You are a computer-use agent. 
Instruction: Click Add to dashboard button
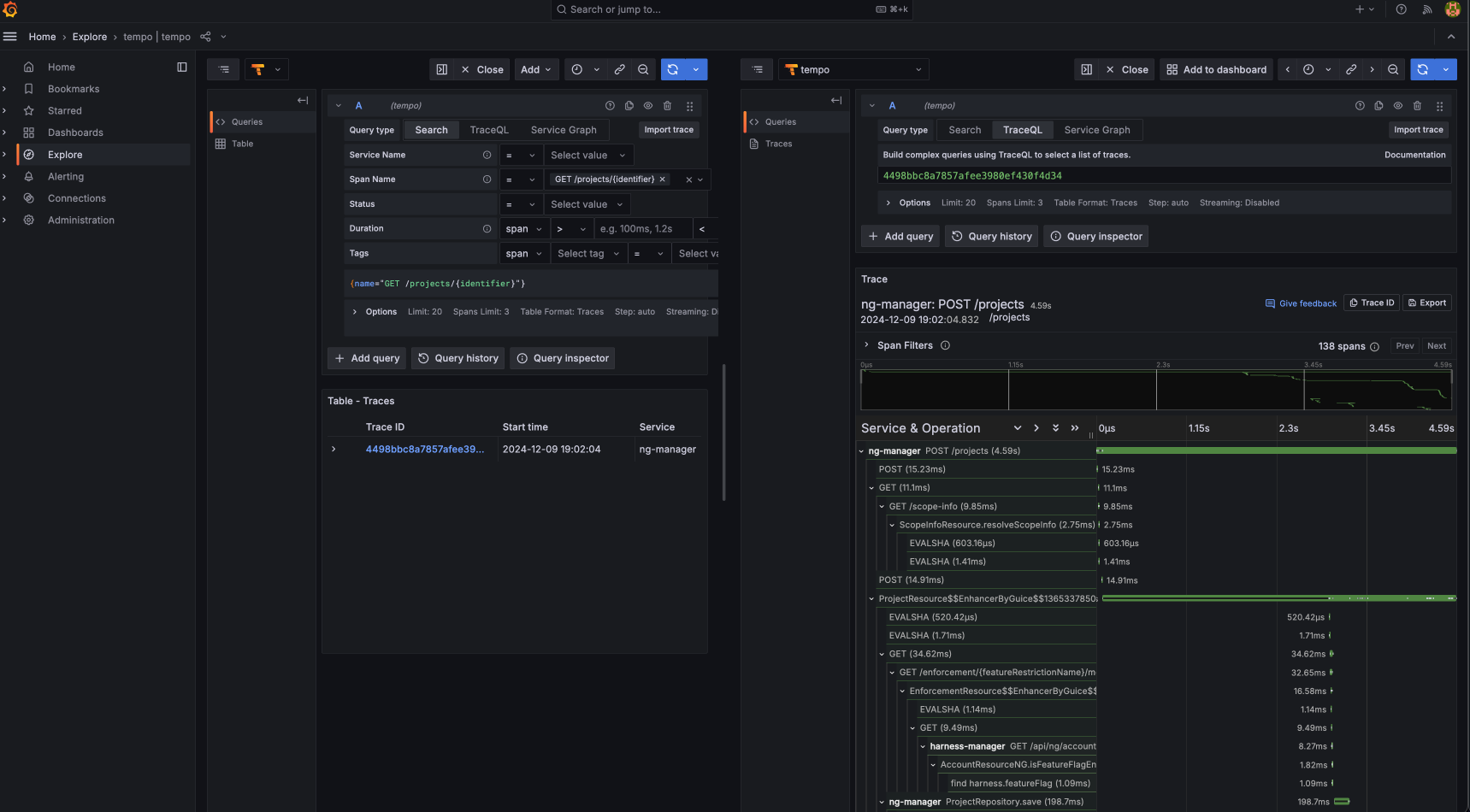point(1215,70)
